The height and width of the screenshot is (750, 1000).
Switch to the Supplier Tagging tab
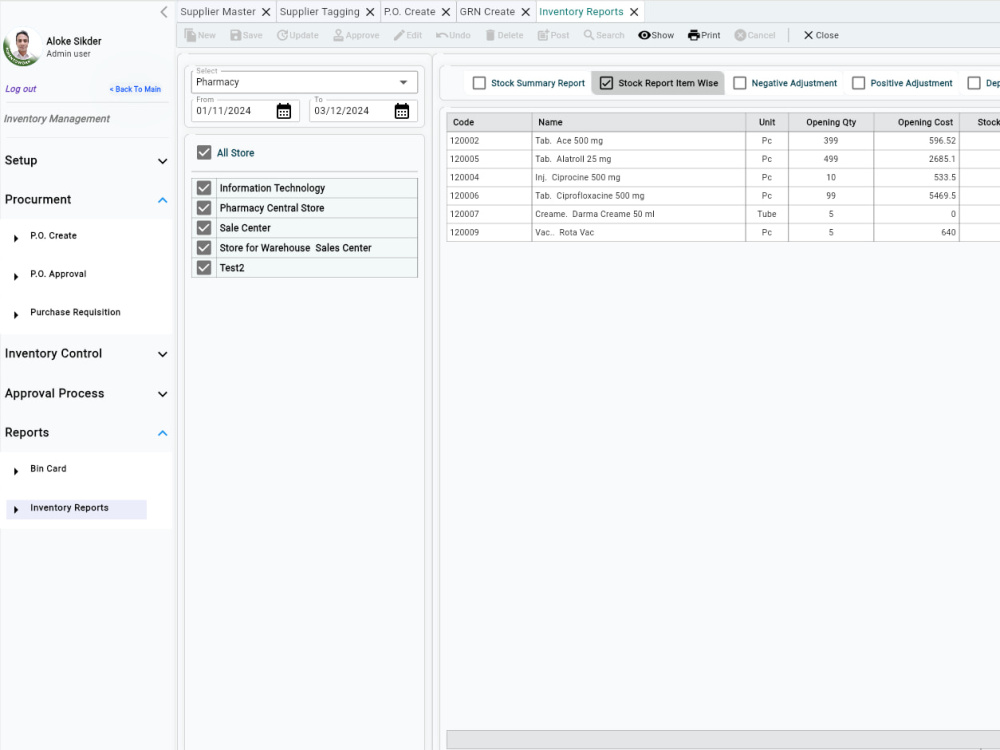[x=320, y=12]
